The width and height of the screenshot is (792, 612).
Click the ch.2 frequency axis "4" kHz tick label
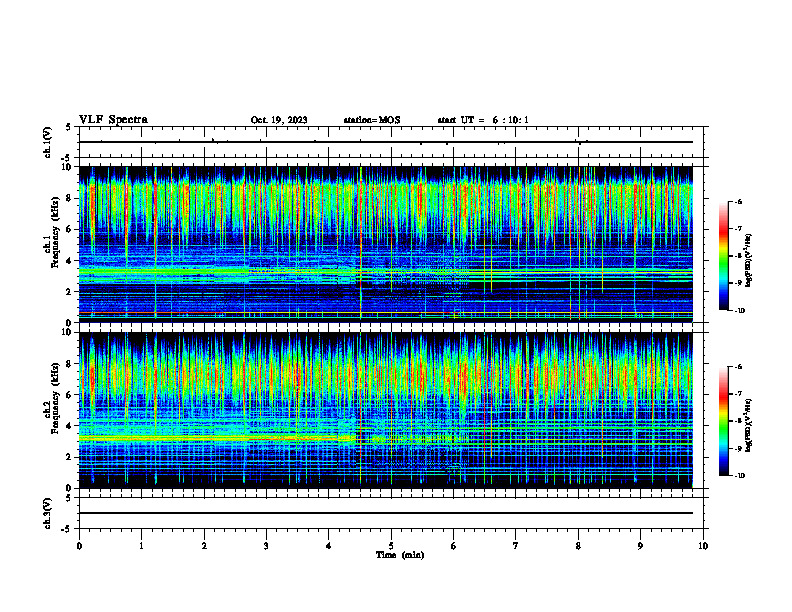click(69, 426)
